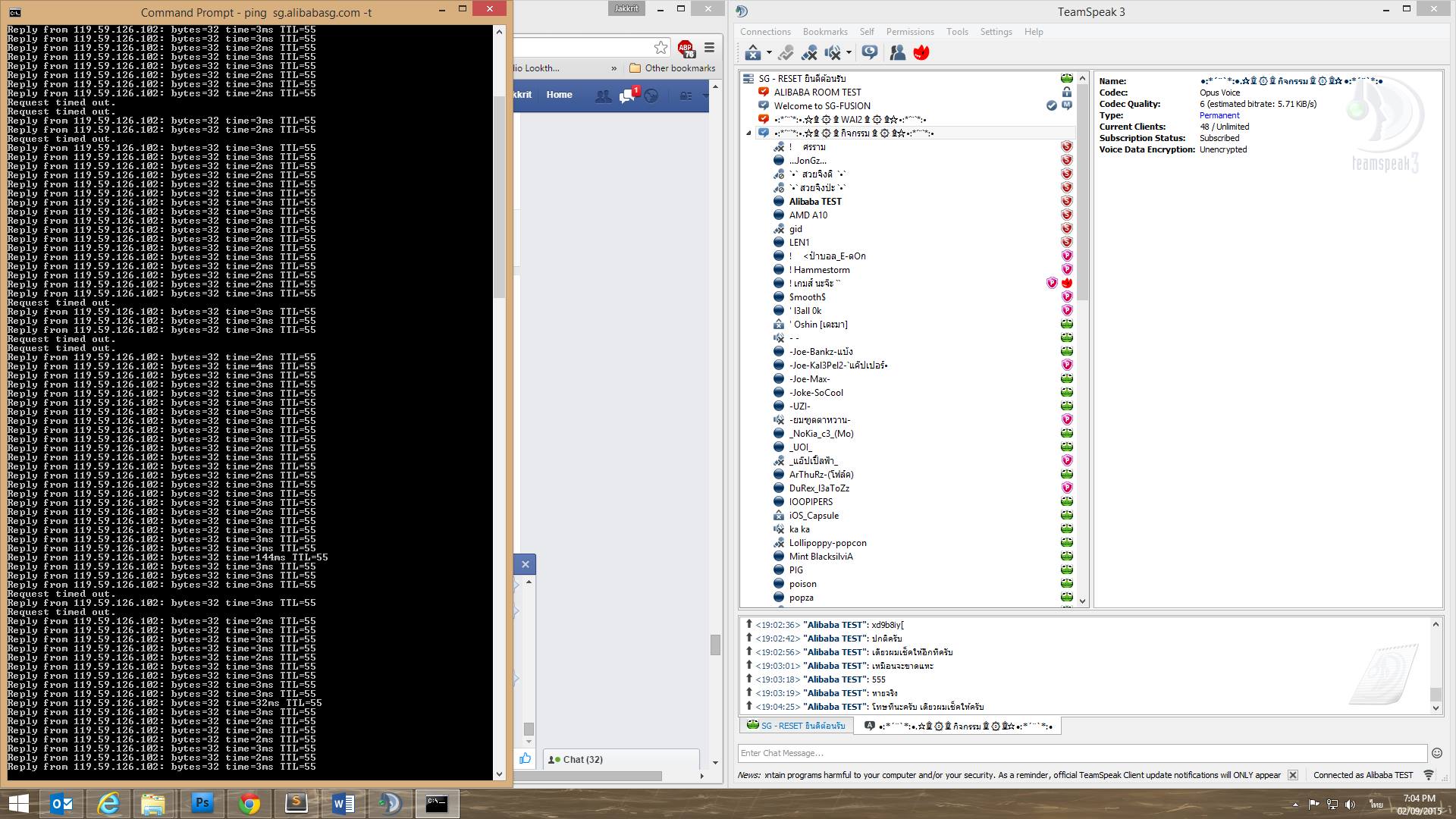
Task: Close the TeamSpeak news ticker
Action: [x=1293, y=775]
